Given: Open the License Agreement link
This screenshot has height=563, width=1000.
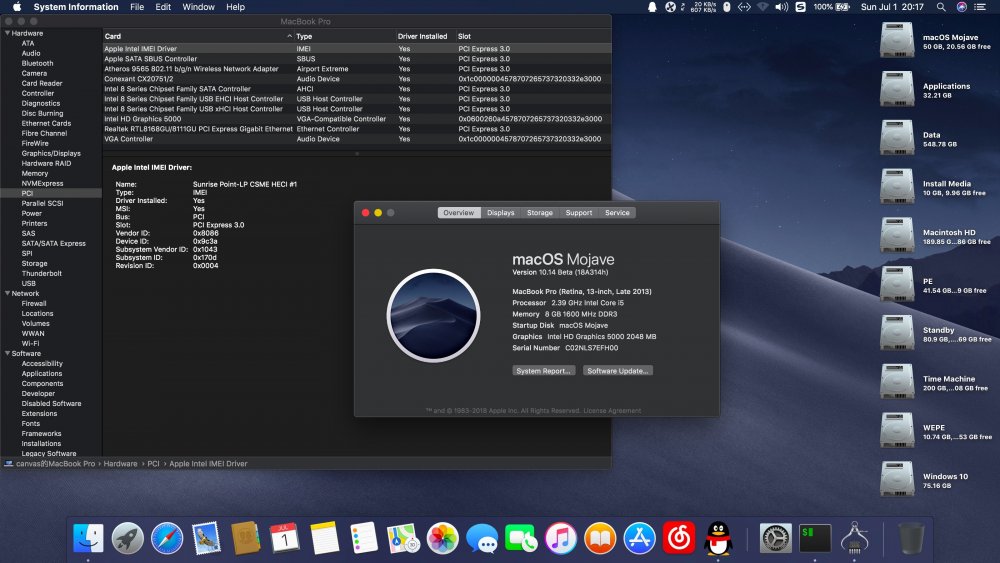Looking at the screenshot, I should click(612, 411).
